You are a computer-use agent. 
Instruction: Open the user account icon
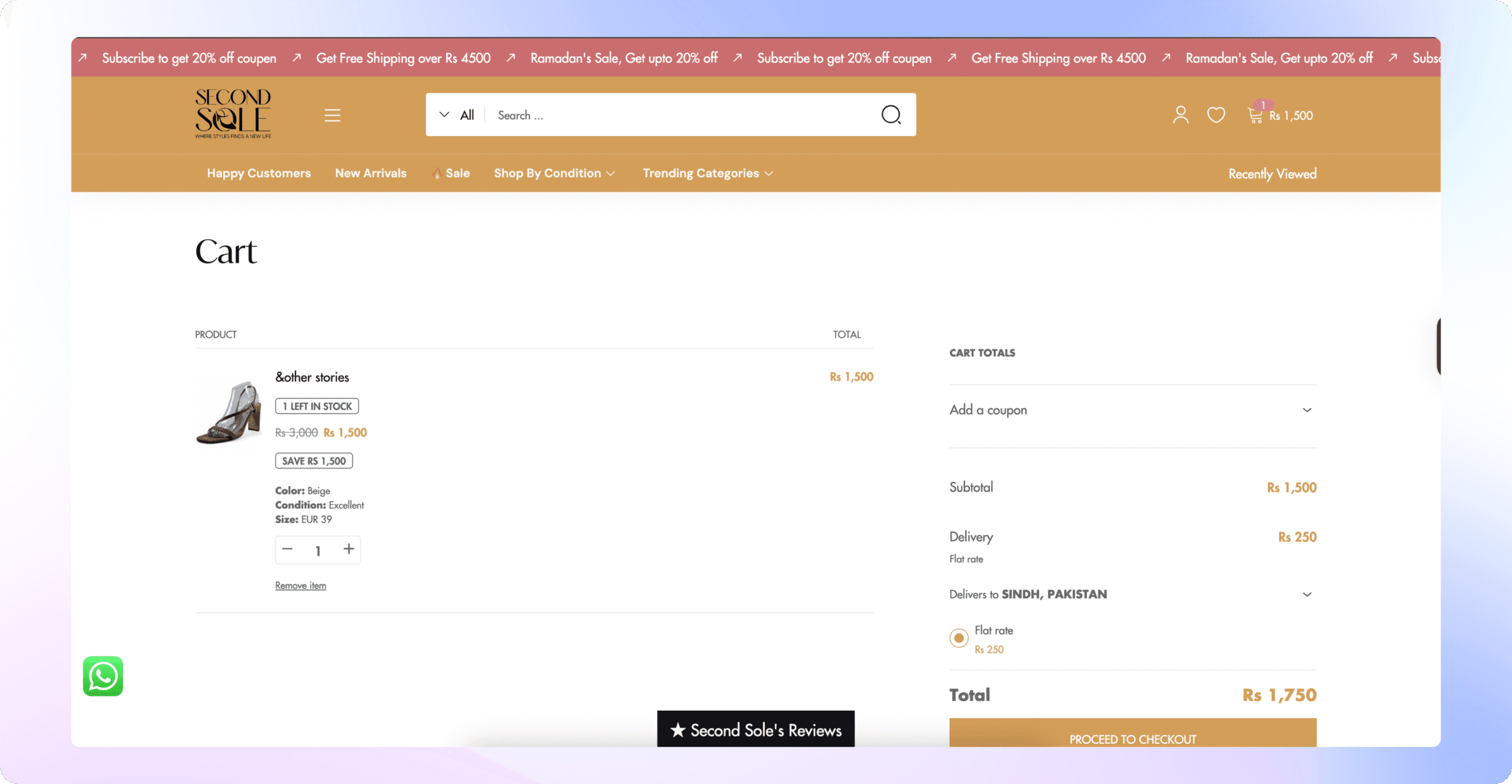click(1181, 115)
